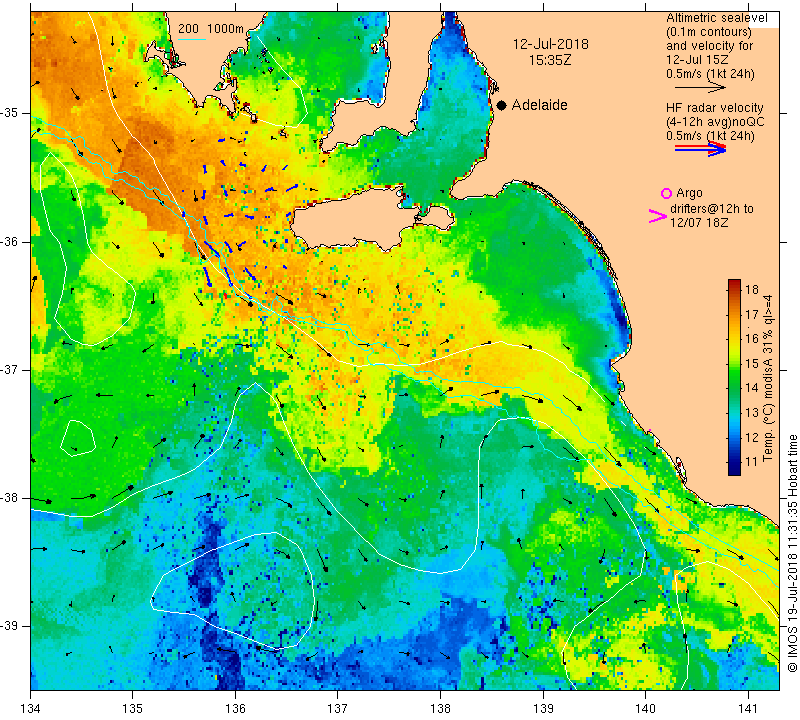The width and height of the screenshot is (800, 720).
Task: Click the '15:35Z' time label
Action: coord(550,60)
